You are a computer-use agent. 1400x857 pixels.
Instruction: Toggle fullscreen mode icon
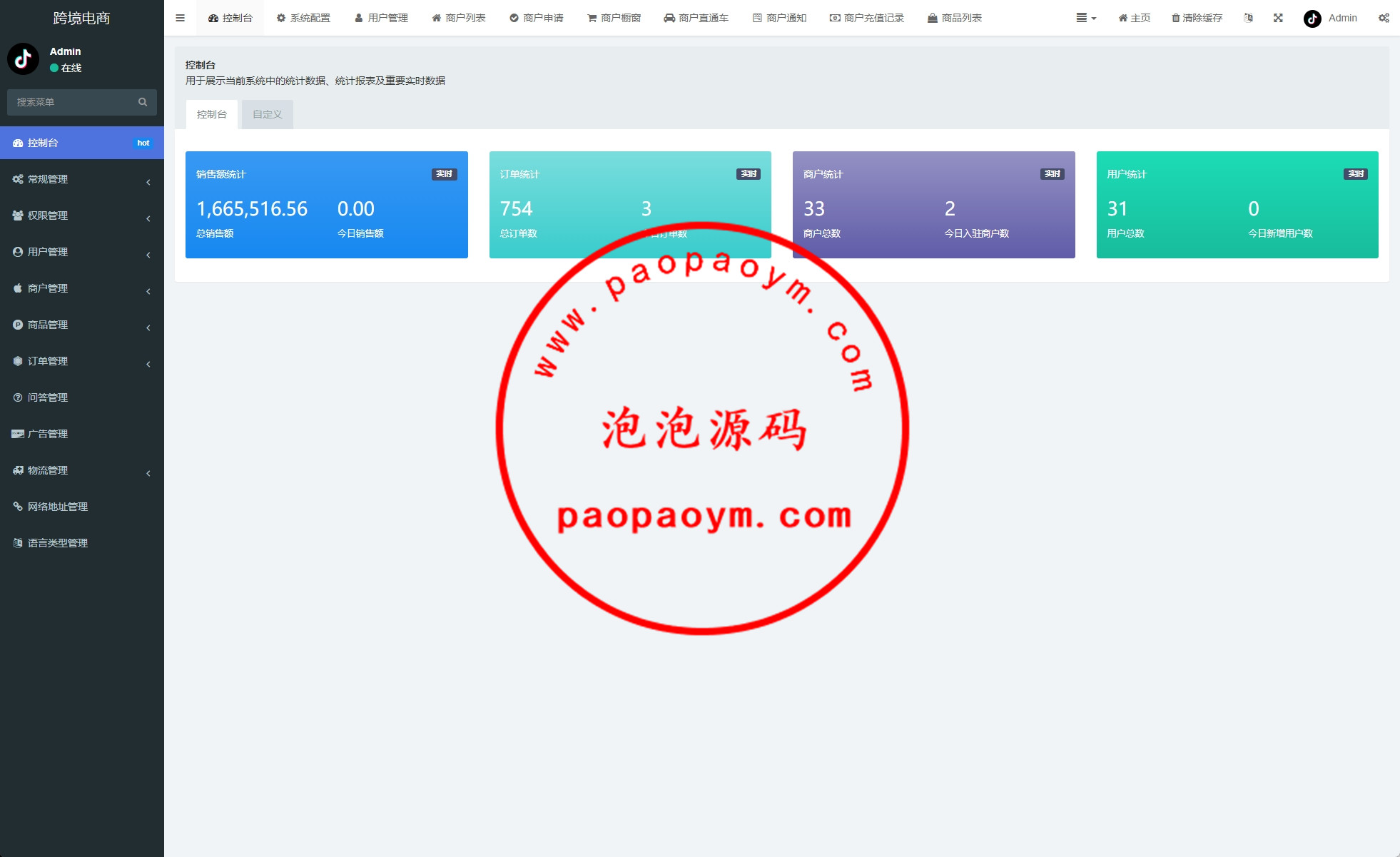(x=1278, y=18)
